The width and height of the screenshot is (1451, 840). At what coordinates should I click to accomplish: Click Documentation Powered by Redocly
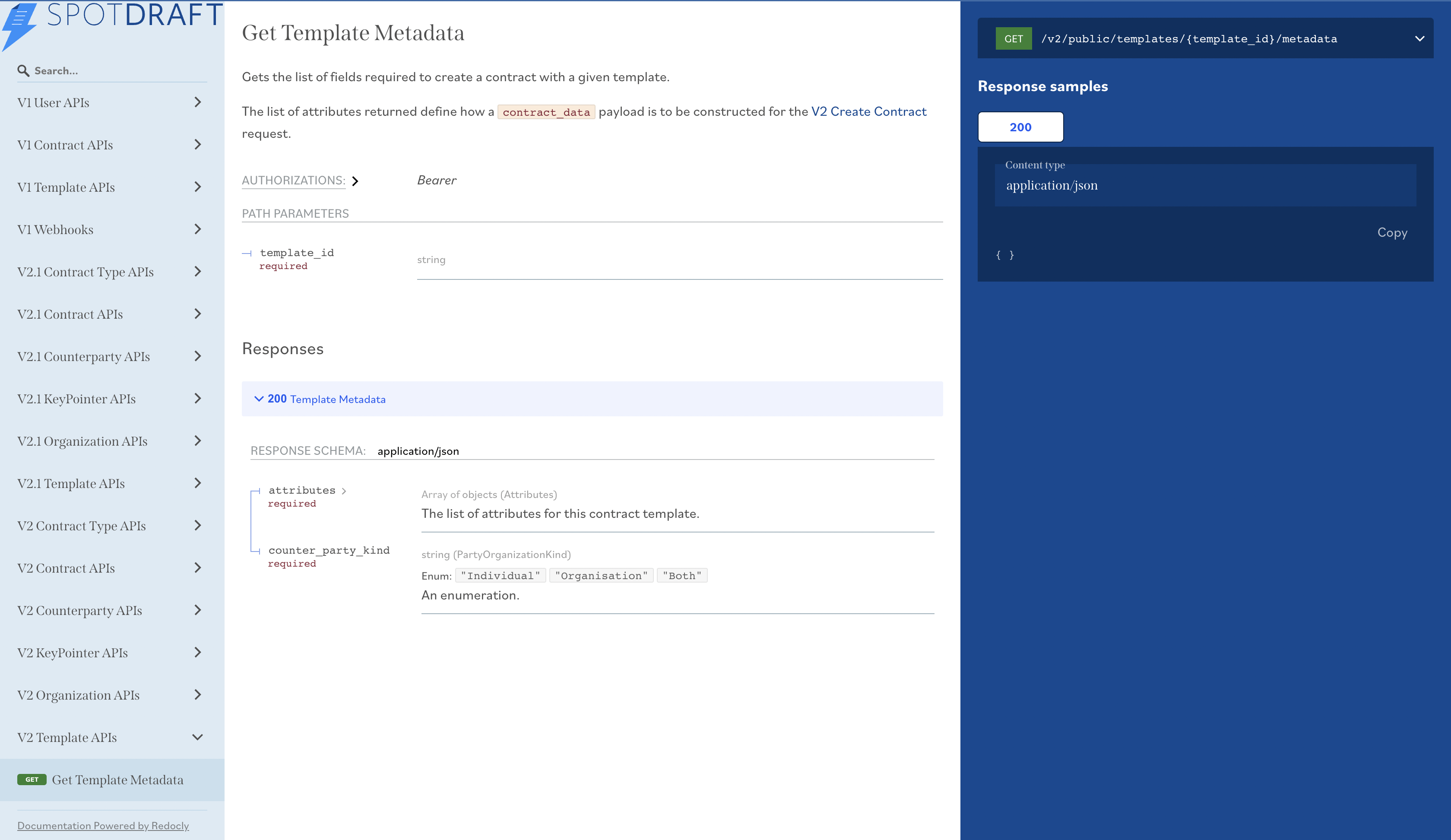(103, 825)
